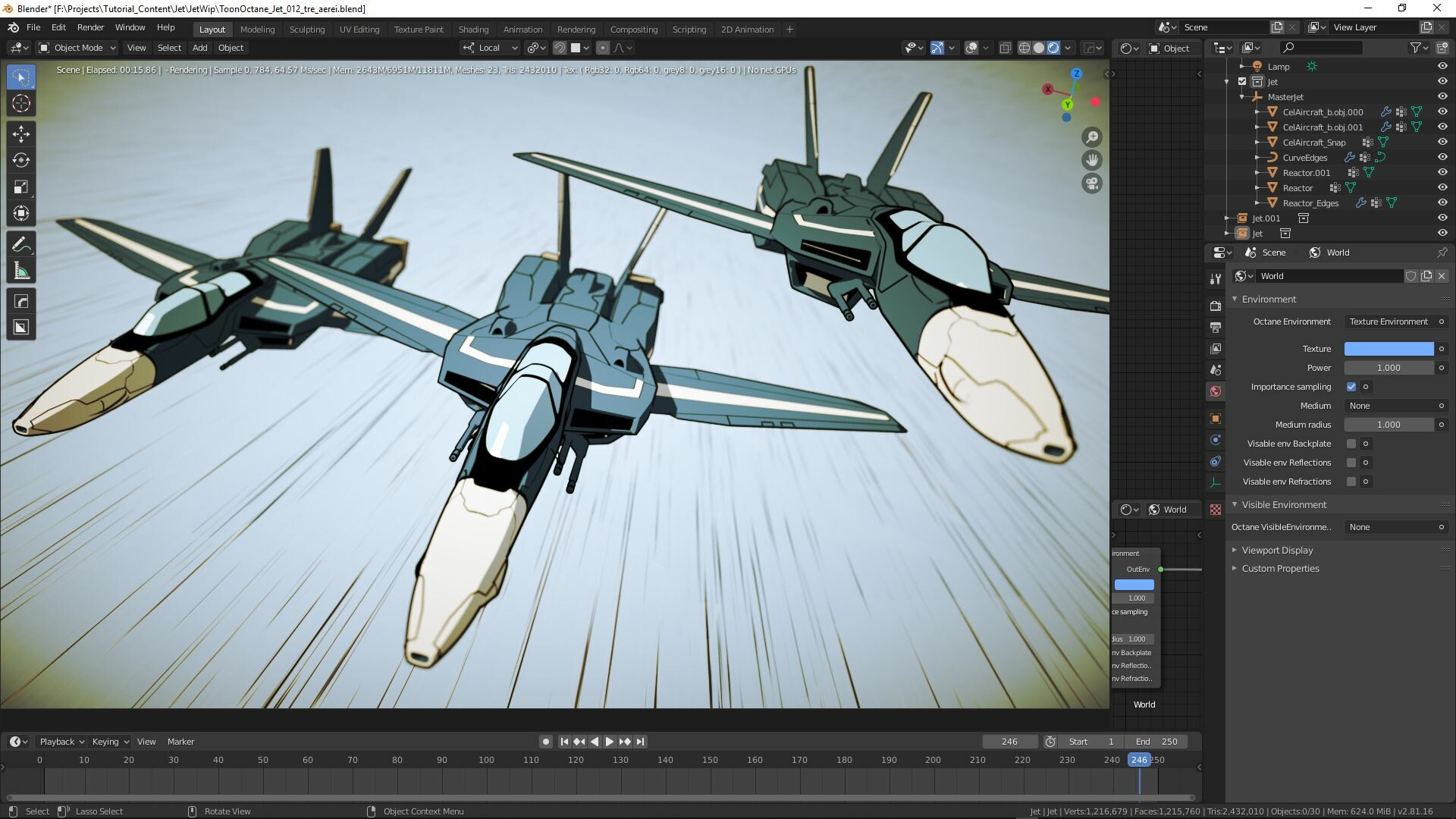
Task: Activate the Scale tool
Action: click(21, 187)
